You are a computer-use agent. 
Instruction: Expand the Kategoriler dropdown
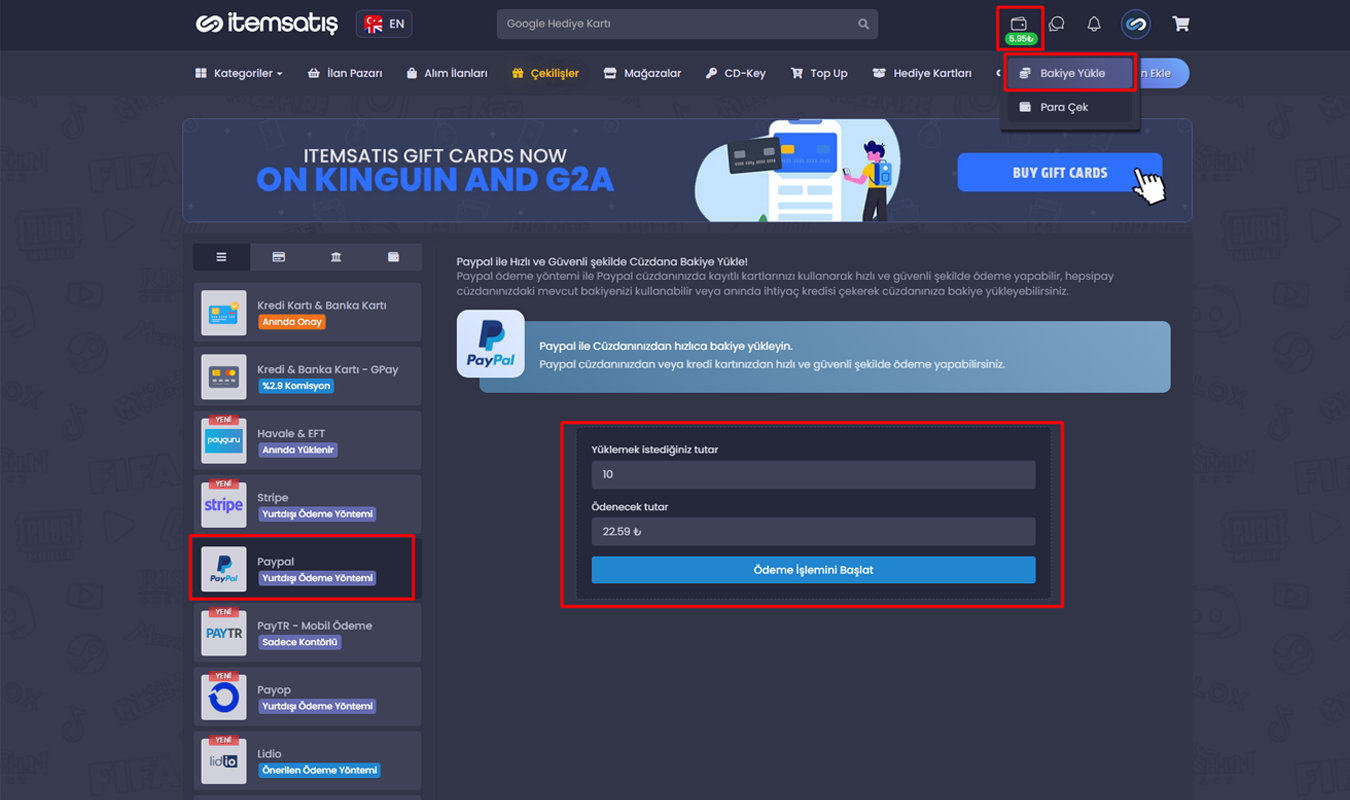[x=239, y=73]
